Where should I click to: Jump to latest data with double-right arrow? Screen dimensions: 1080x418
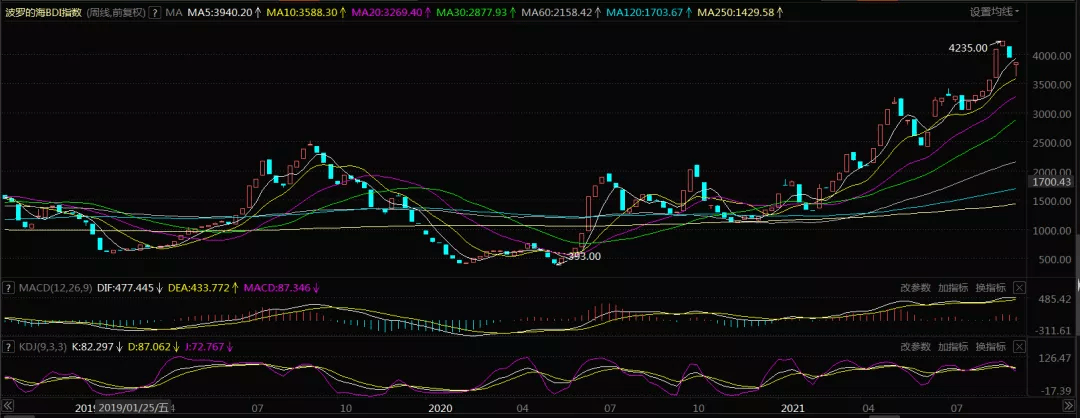(x=1068, y=406)
